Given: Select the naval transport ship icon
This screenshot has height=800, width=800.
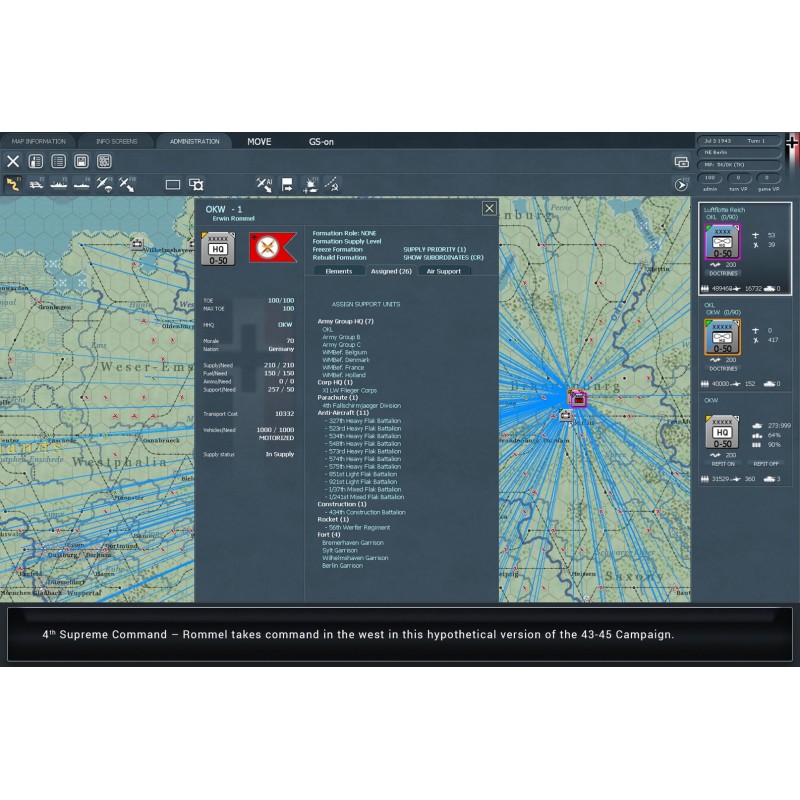Looking at the screenshot, I should [59, 184].
